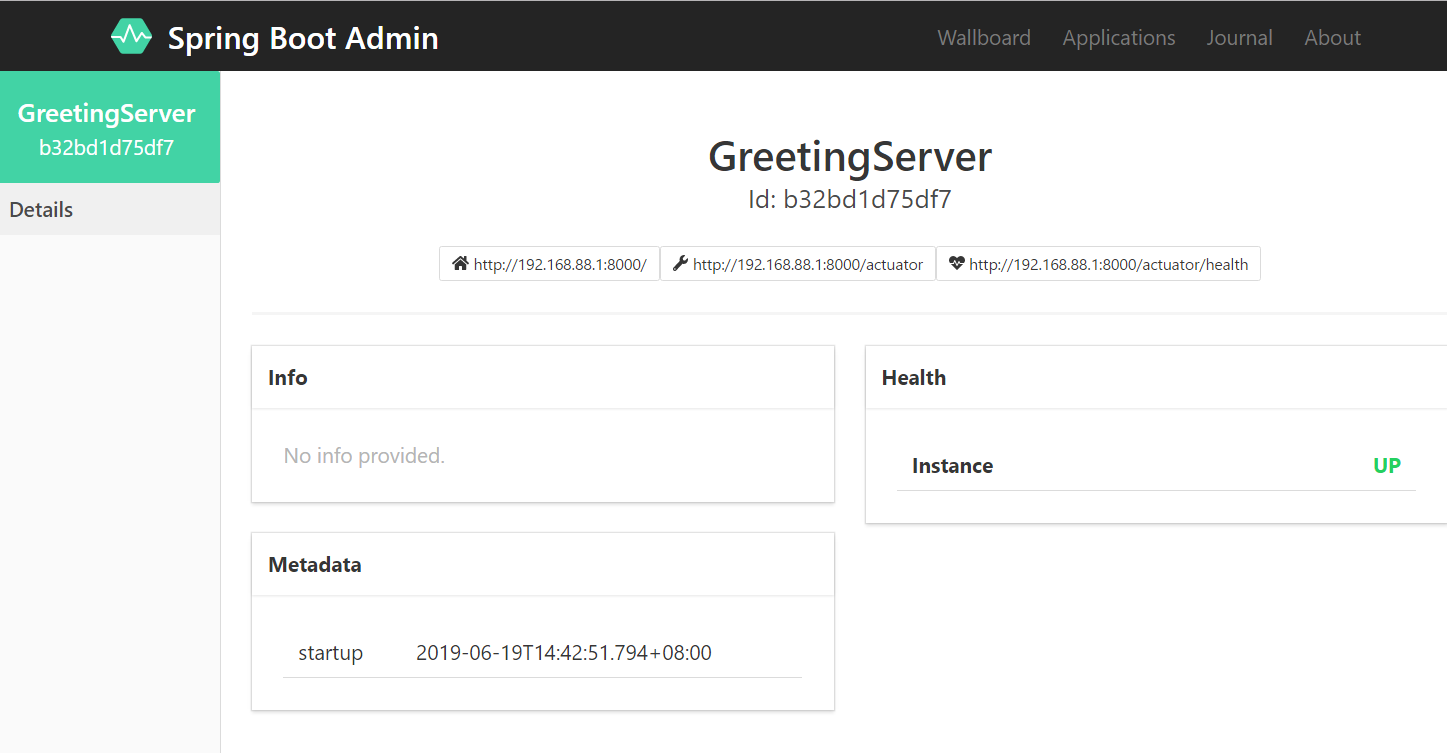Viewport: 1447px width, 753px height.
Task: Click the 'No info provided.' message
Action: coord(364,456)
